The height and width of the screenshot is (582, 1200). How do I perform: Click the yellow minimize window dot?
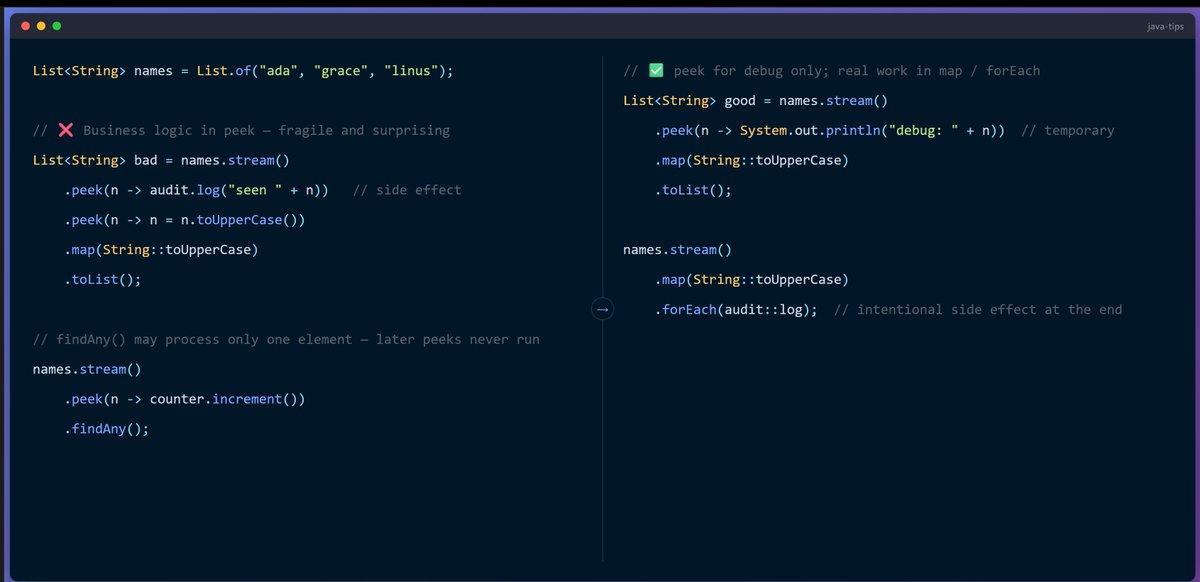point(41,25)
